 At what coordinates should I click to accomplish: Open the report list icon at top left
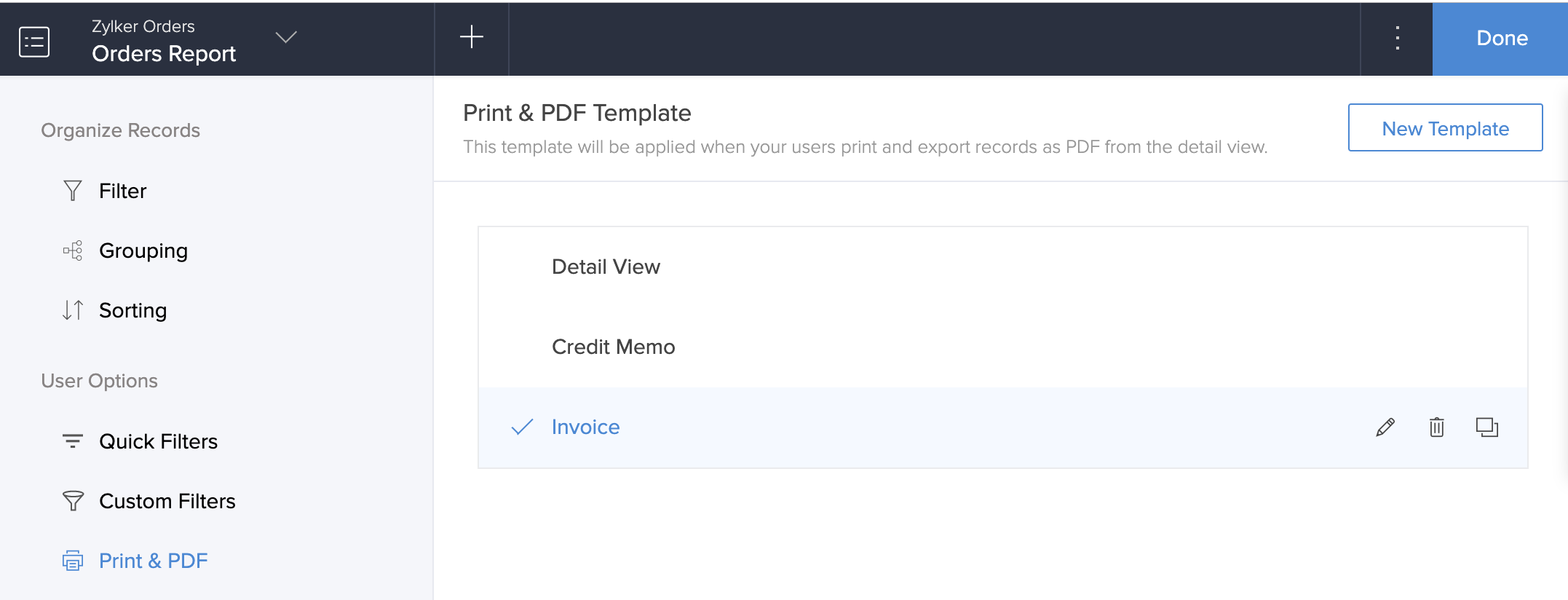pos(33,40)
